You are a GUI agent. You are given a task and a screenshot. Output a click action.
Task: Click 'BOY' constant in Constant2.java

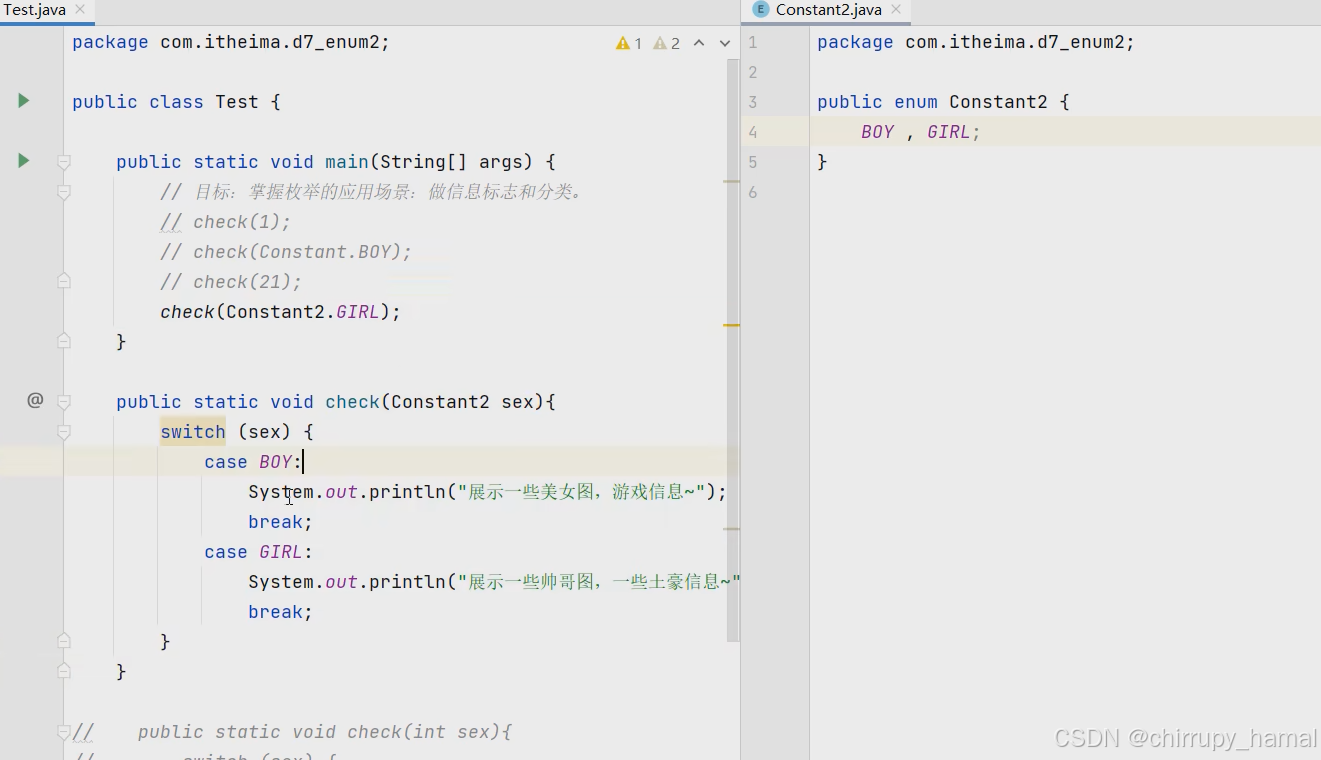(877, 132)
